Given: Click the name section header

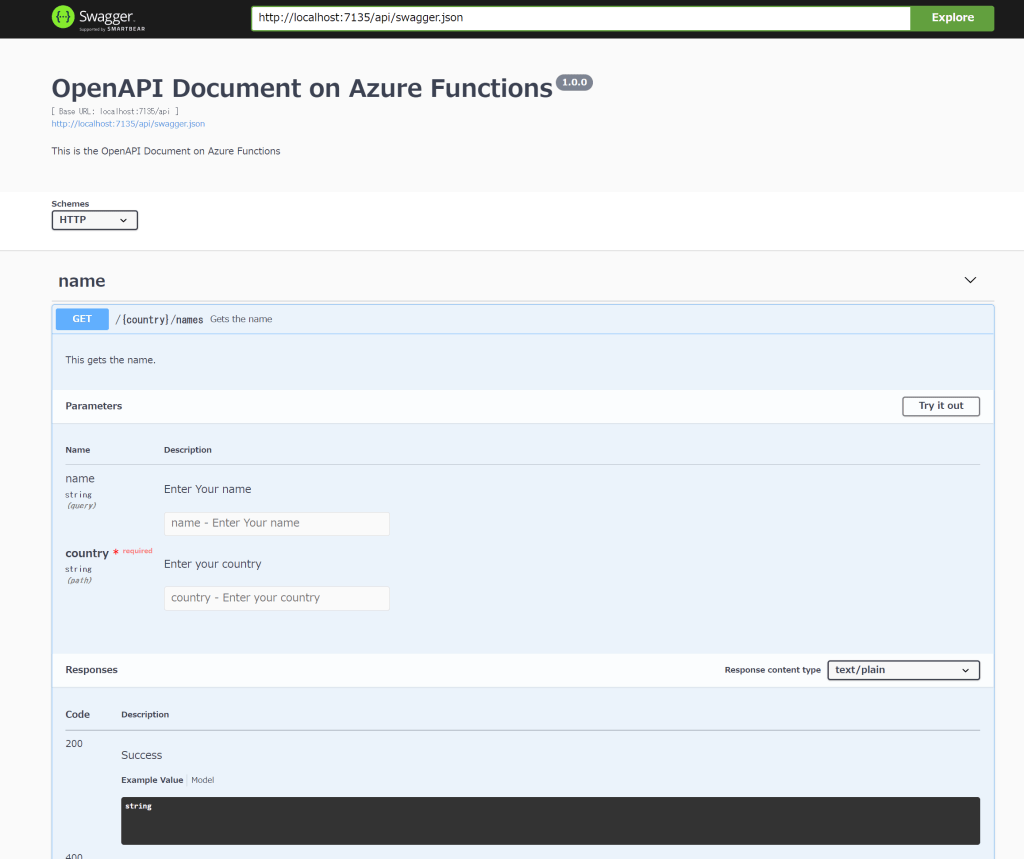Looking at the screenshot, I should 81,280.
